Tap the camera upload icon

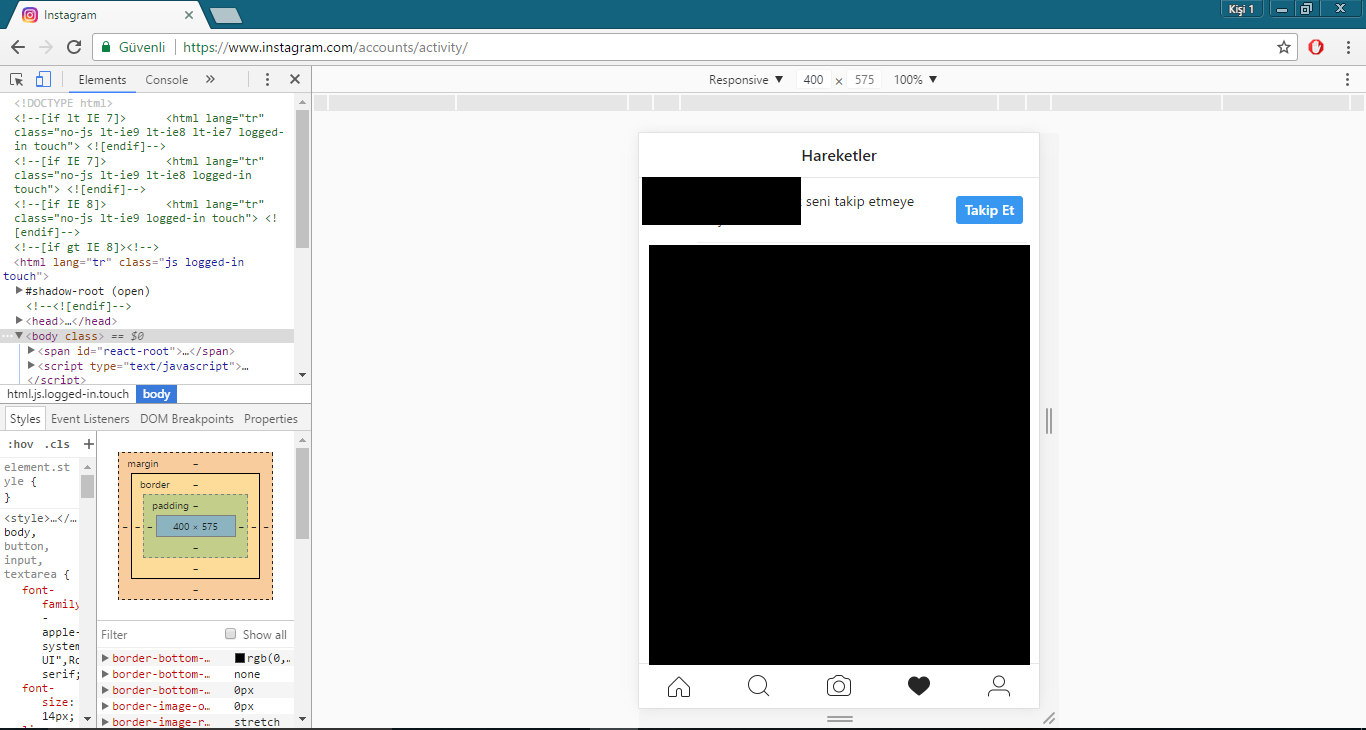[x=839, y=686]
